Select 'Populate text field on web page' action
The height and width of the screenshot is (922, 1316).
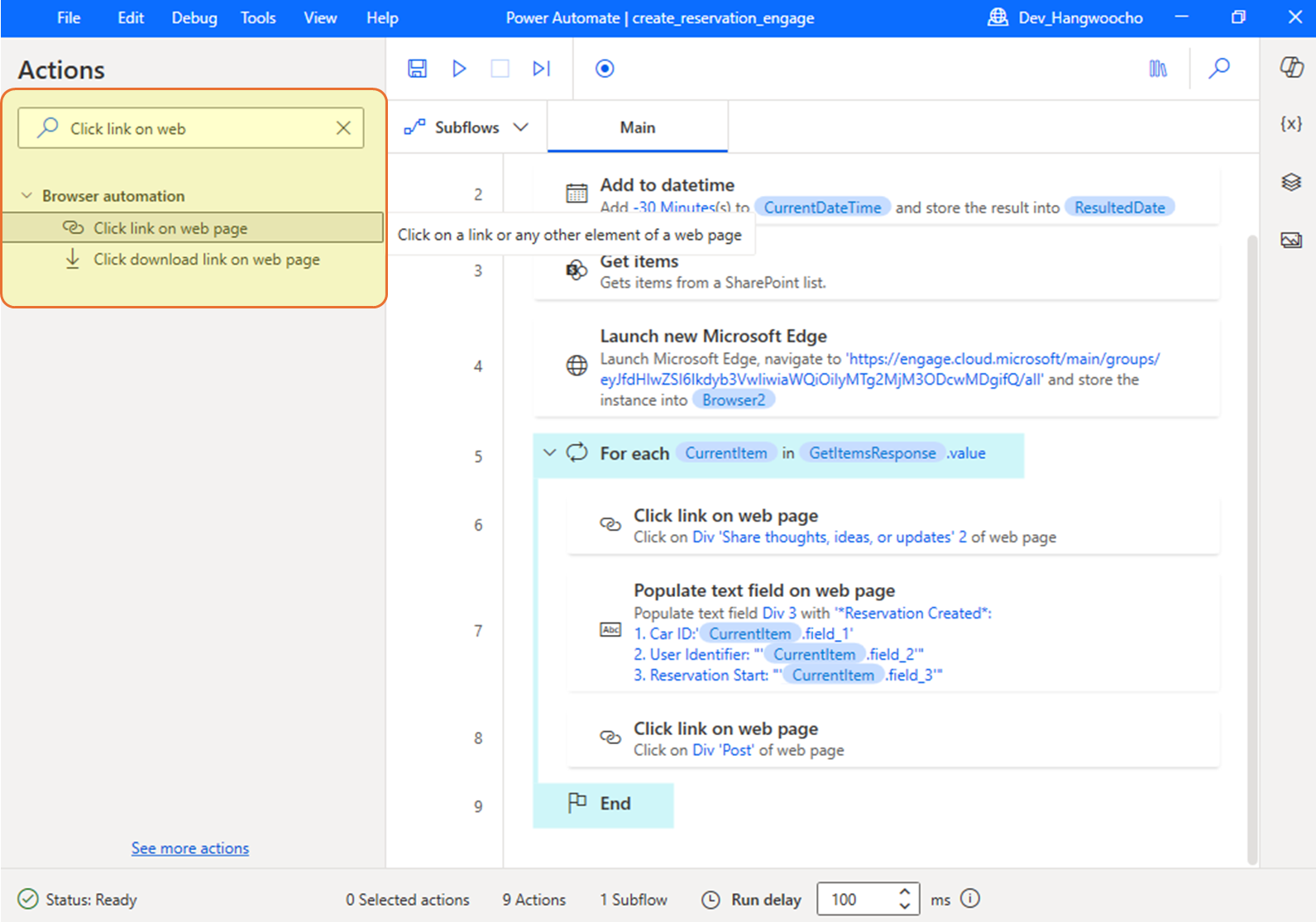(x=893, y=633)
